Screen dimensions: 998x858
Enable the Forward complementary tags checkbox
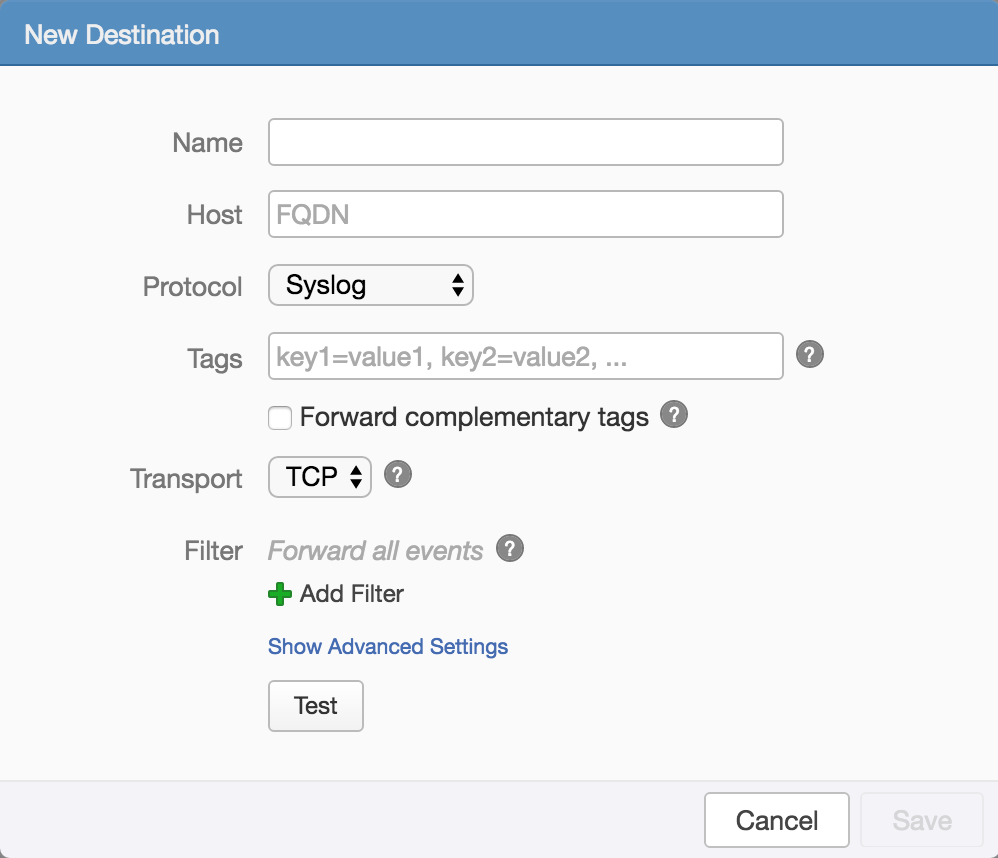tap(280, 418)
